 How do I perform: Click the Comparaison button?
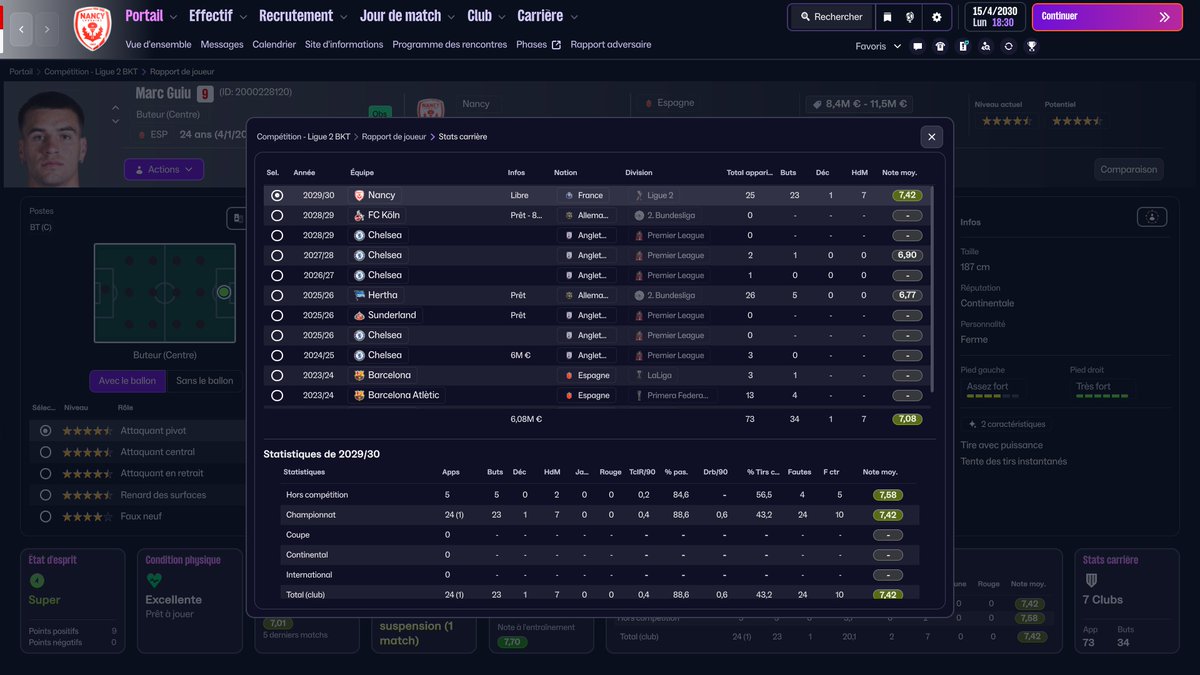1128,170
